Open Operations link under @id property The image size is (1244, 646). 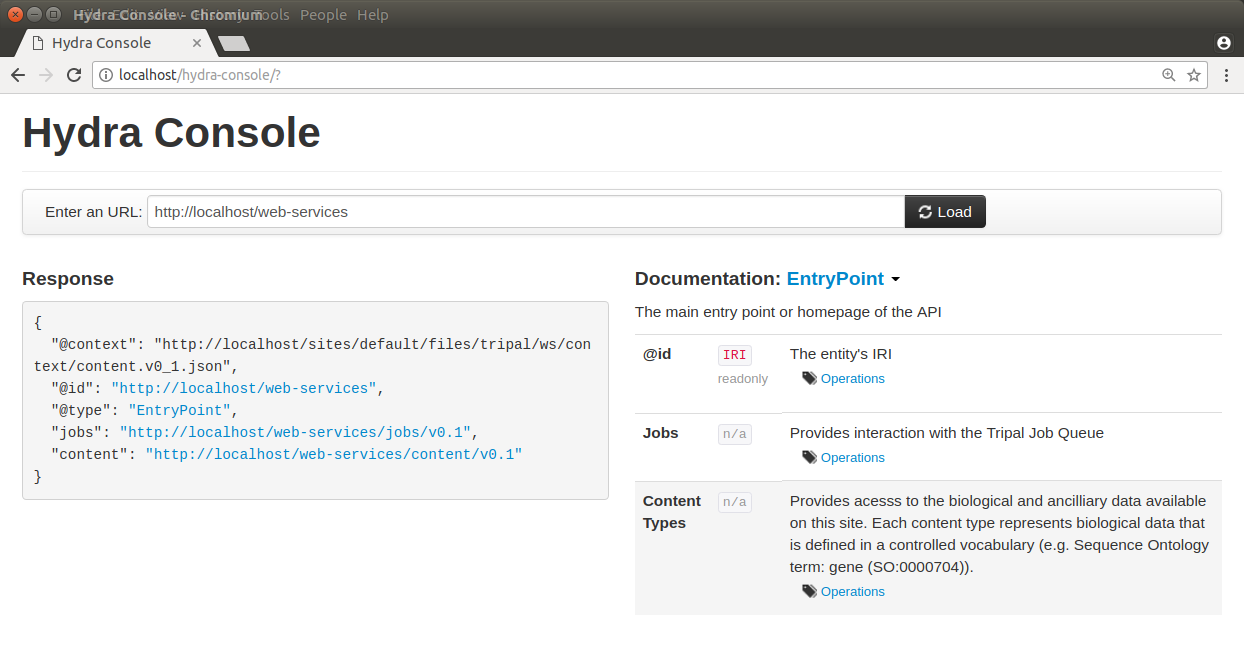click(x=852, y=379)
